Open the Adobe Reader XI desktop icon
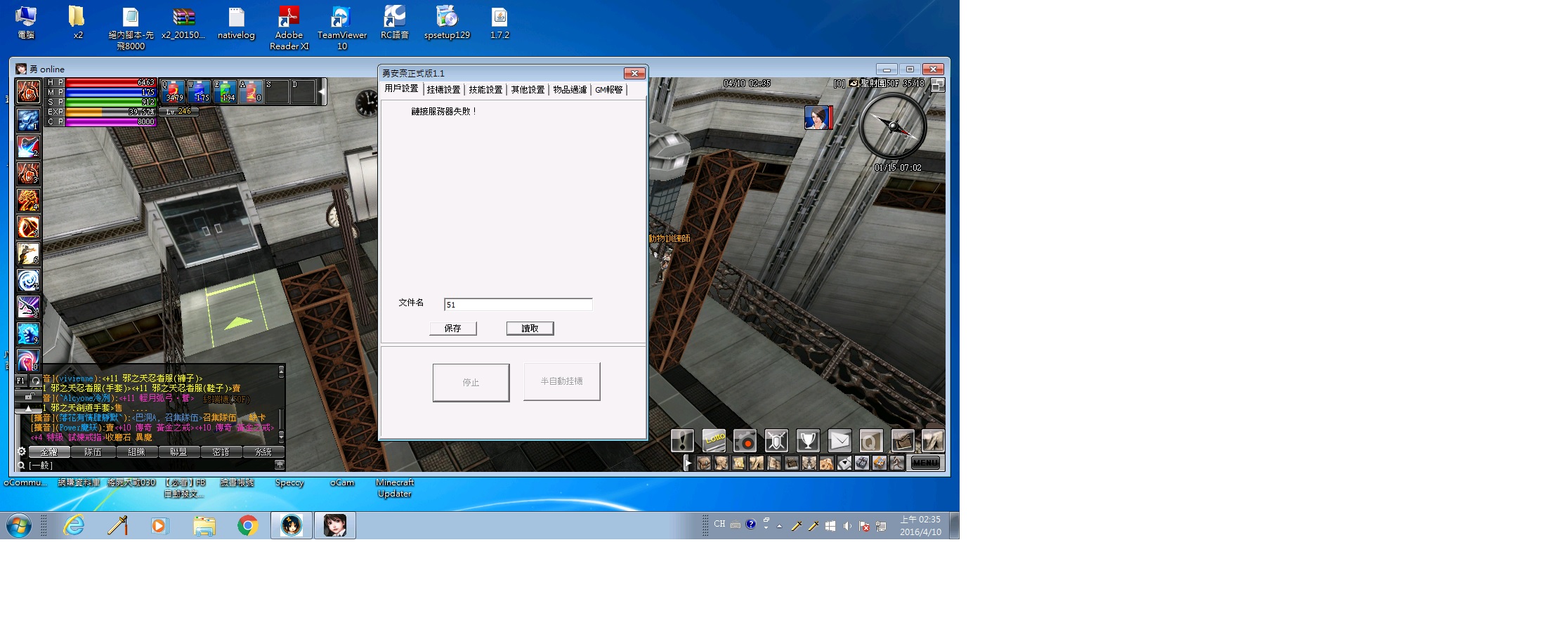 (289, 28)
